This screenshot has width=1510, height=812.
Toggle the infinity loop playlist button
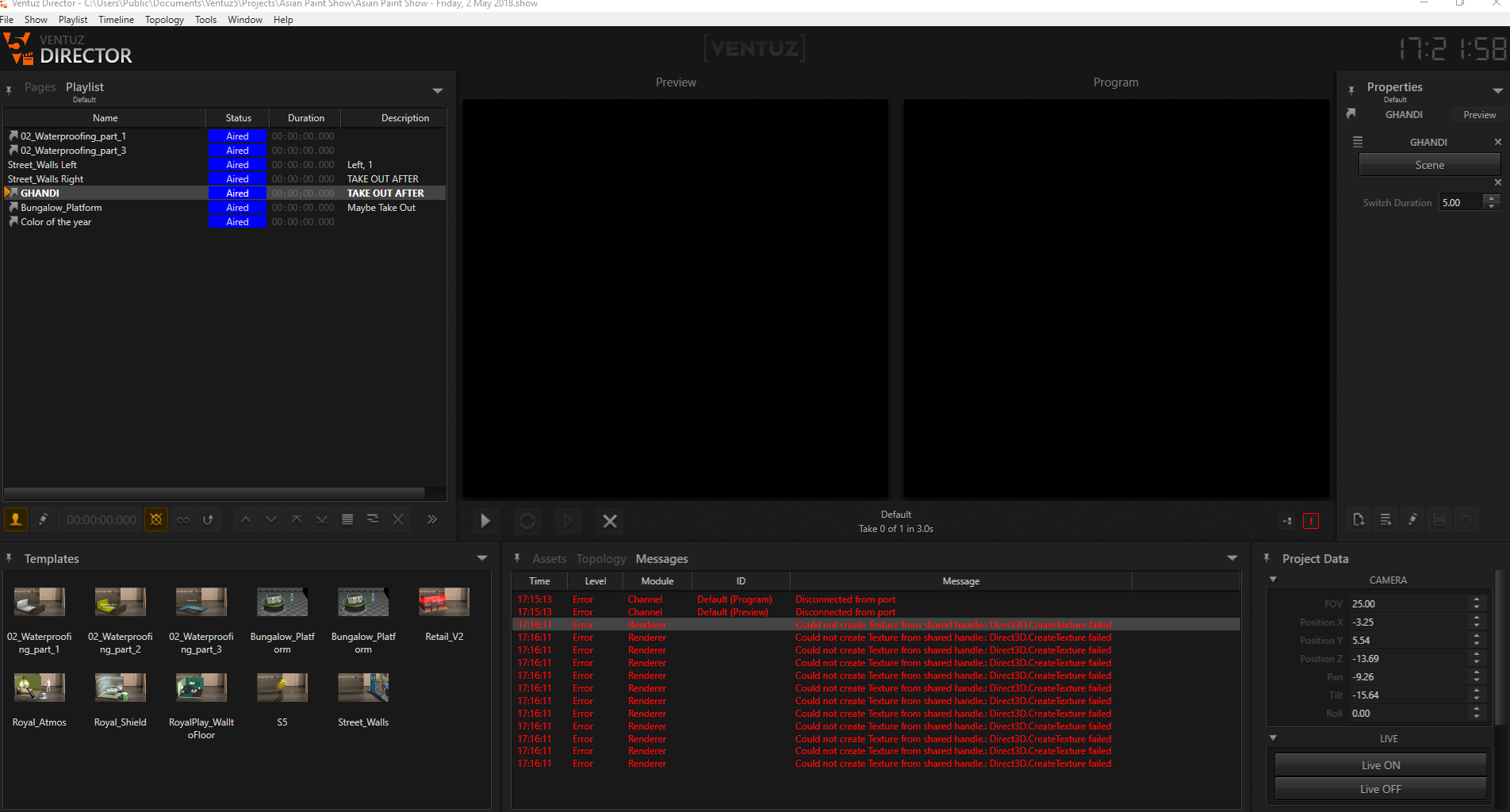pos(183,519)
